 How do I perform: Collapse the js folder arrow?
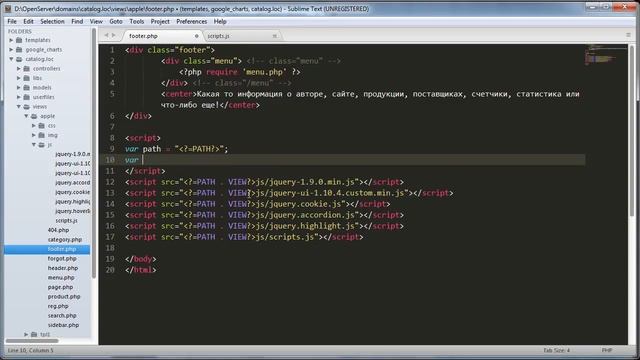coord(34,144)
